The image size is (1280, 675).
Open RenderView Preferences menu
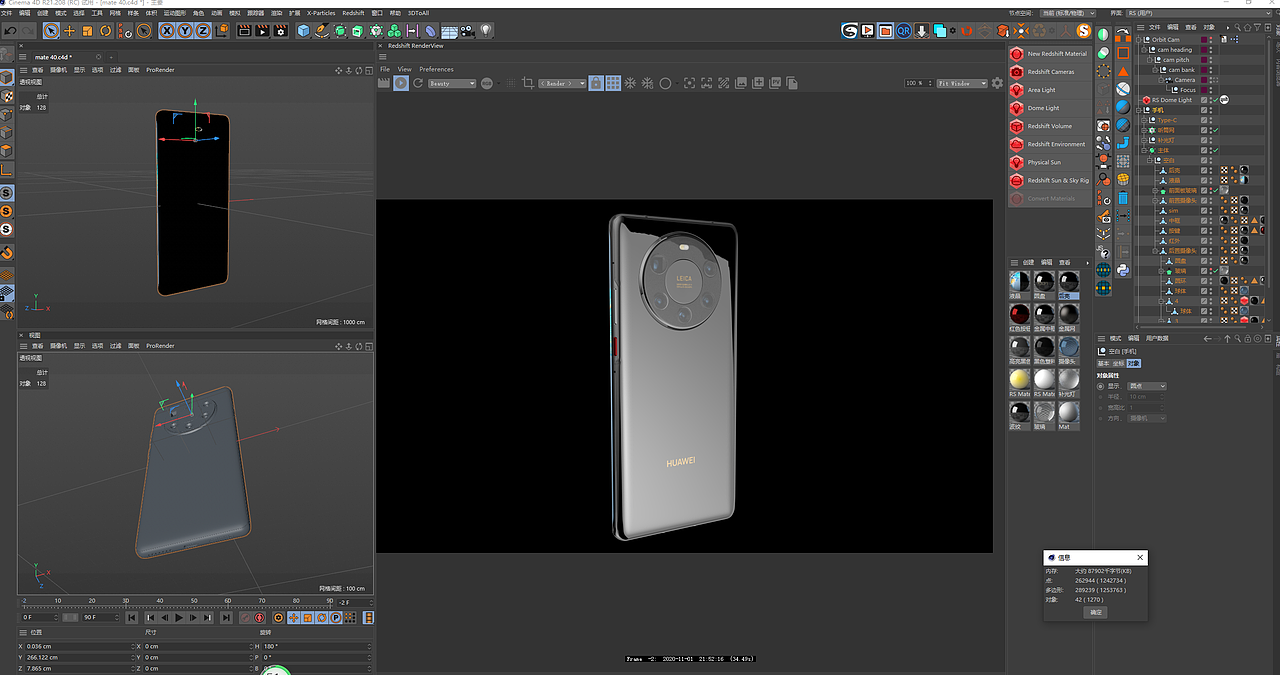pyautogui.click(x=436, y=69)
